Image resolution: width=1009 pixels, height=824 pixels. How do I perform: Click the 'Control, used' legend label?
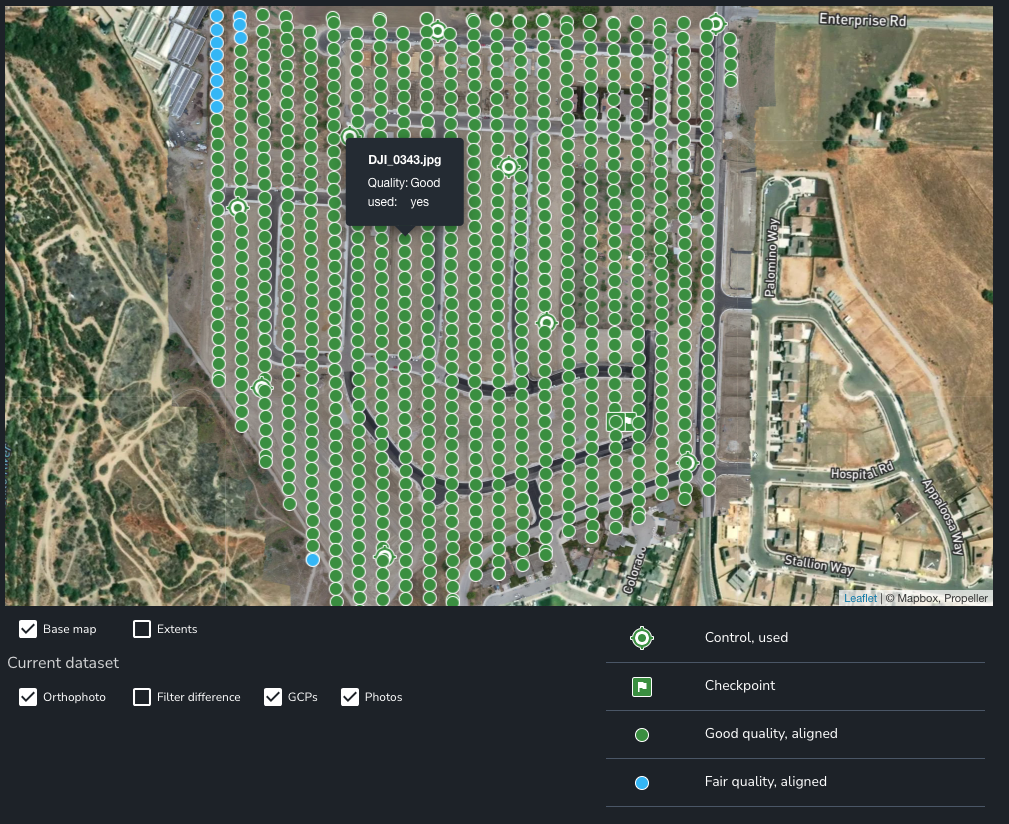point(746,638)
